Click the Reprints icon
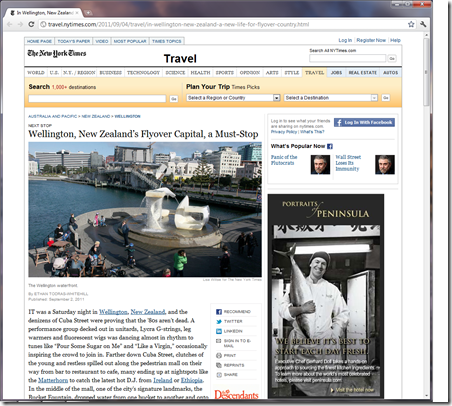Viewport: 452px width, 406px height. [219, 365]
